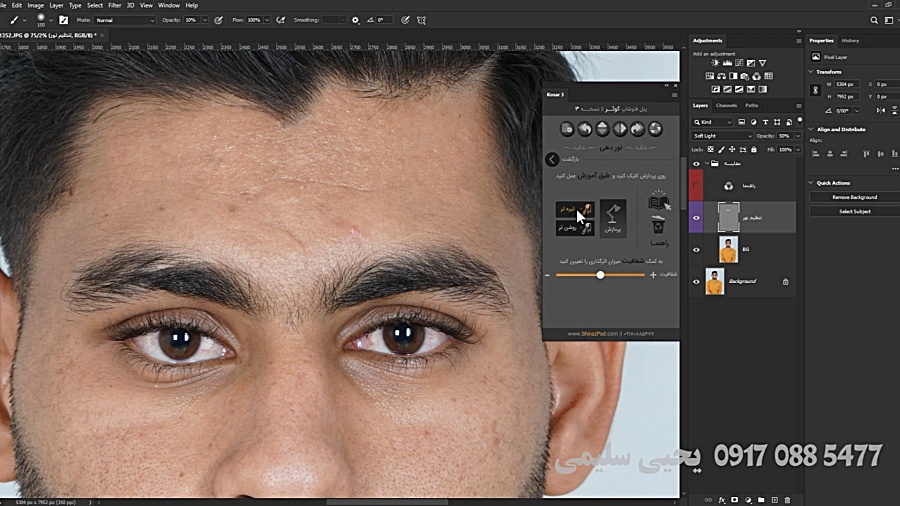The height and width of the screenshot is (506, 900).
Task: Click the undo arrow in Kosar panel
Action: tap(585, 129)
